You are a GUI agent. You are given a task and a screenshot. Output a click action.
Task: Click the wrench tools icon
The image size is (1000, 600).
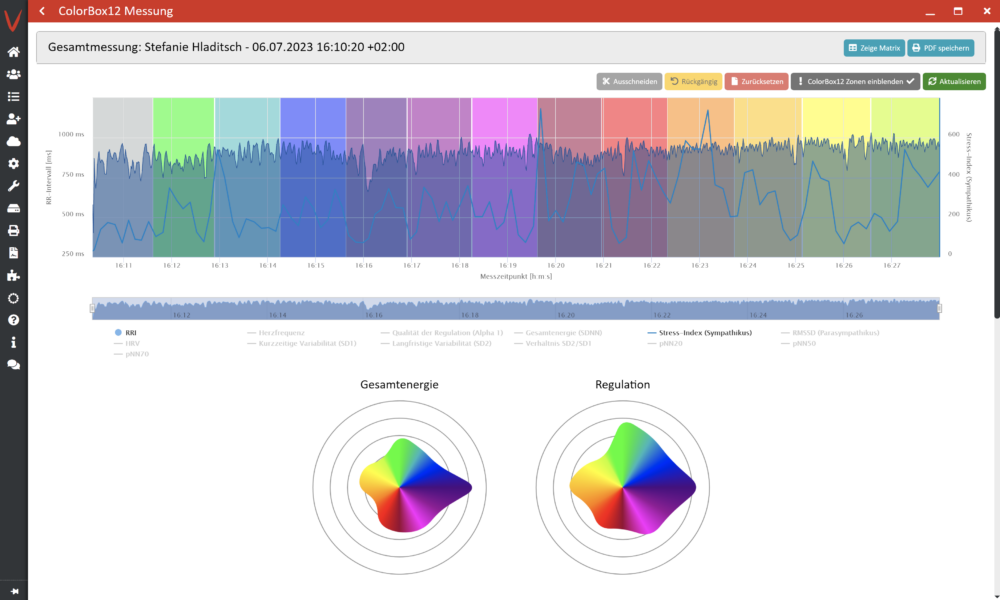point(13,186)
